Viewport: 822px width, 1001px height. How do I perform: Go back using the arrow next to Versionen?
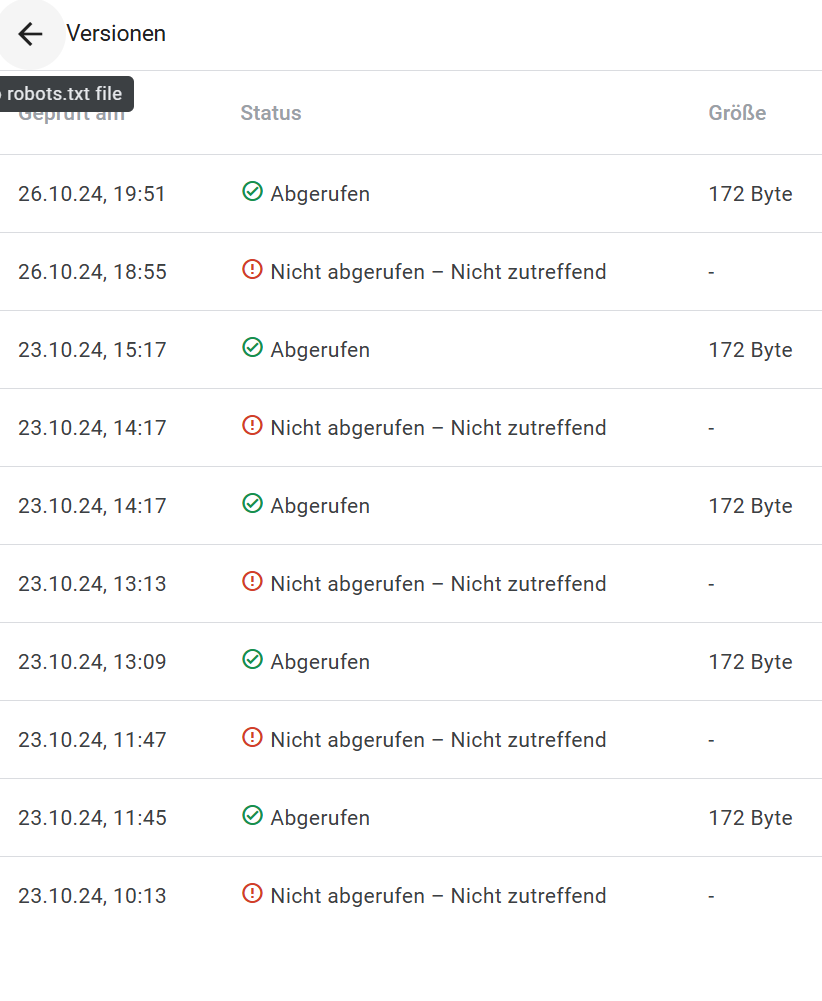[x=30, y=34]
